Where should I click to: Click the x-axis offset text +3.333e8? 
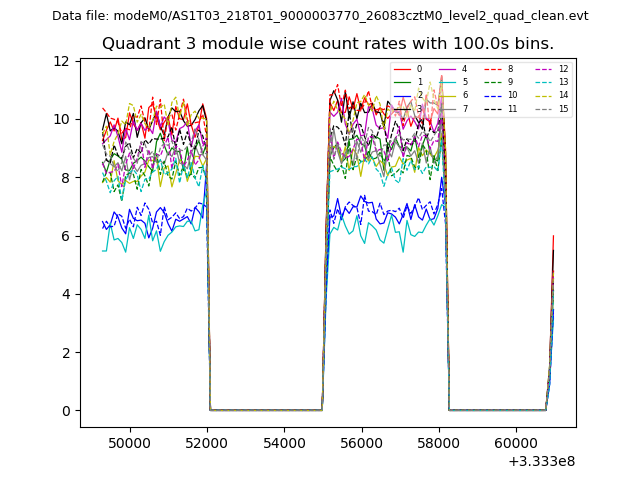coord(541,461)
